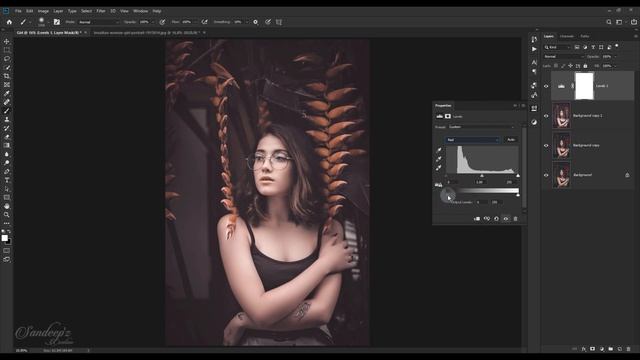Click the white output levels slider handle

click(x=518, y=195)
